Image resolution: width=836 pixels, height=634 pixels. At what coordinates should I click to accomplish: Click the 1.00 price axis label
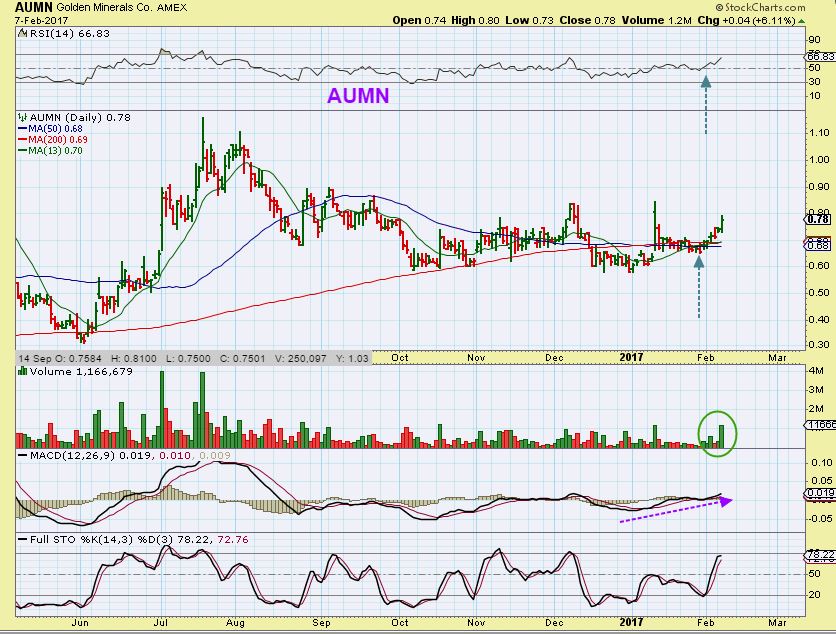818,159
